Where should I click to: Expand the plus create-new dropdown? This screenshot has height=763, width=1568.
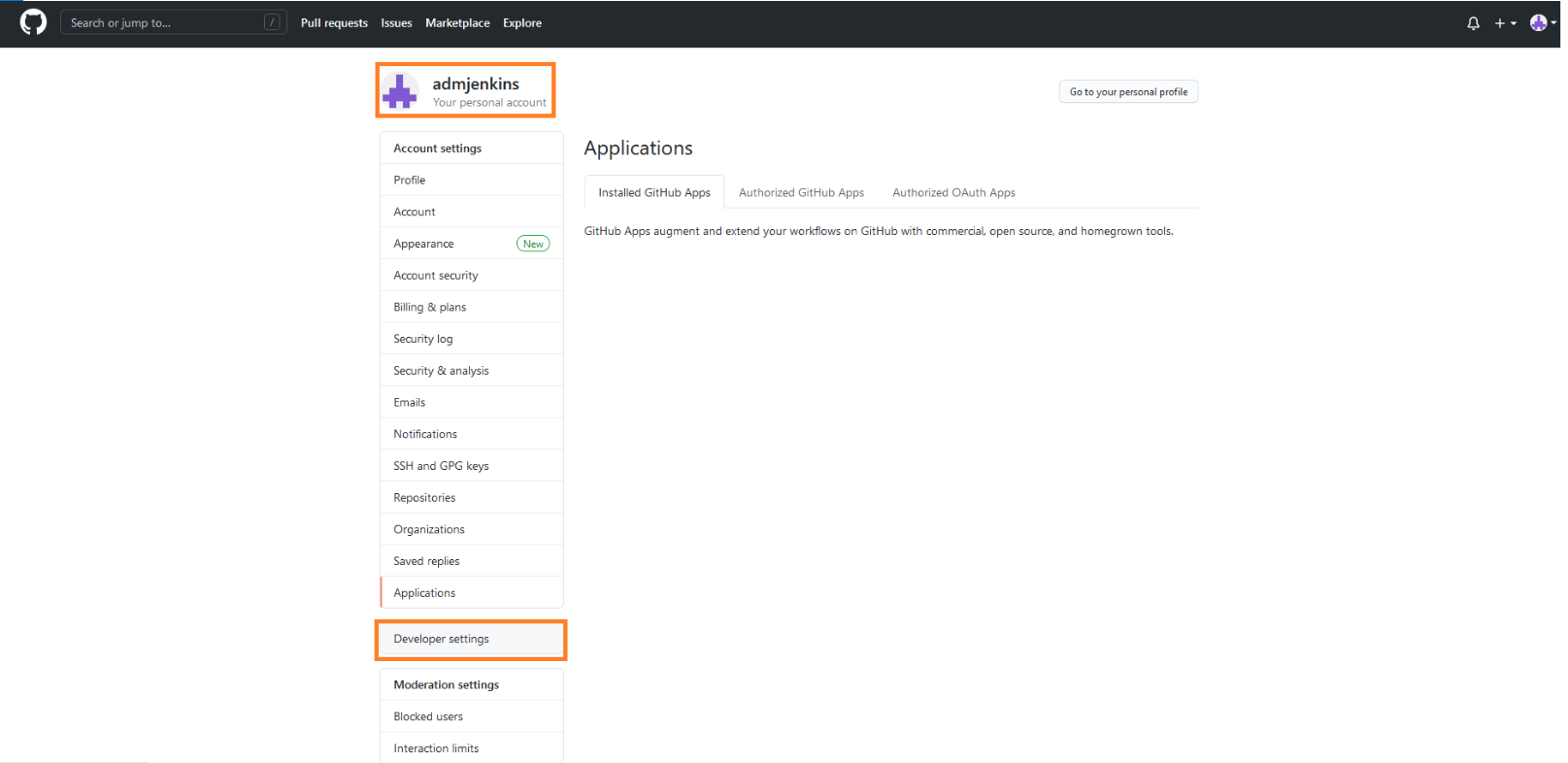[x=1504, y=23]
